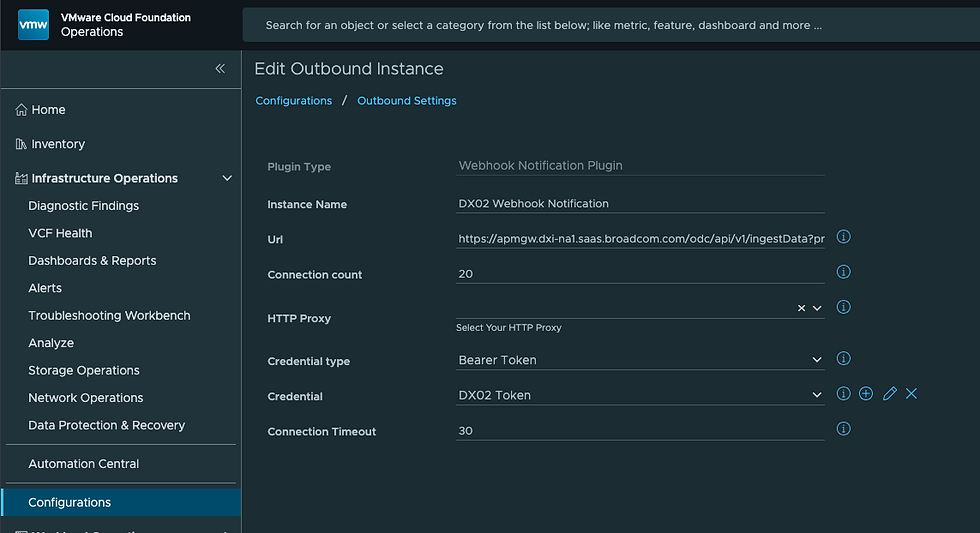Click the info icon beside Connection Timeout

(843, 429)
